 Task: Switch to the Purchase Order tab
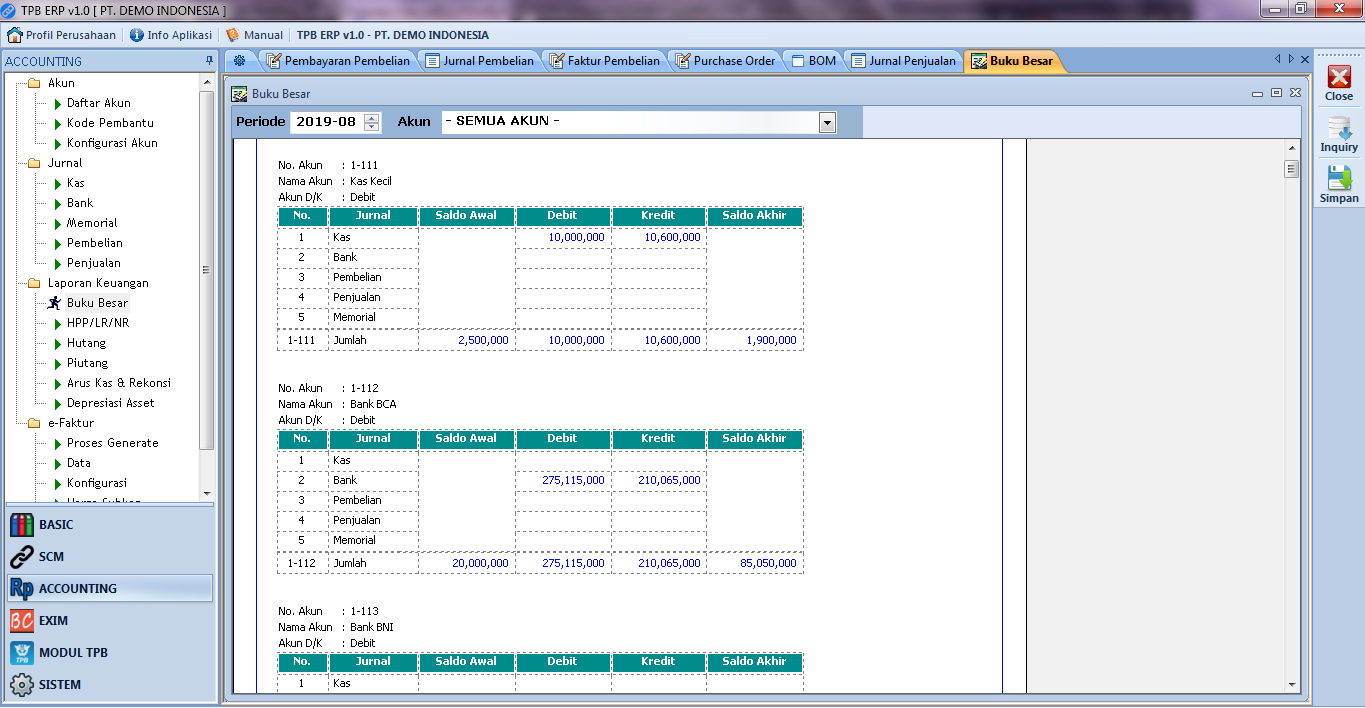click(725, 61)
